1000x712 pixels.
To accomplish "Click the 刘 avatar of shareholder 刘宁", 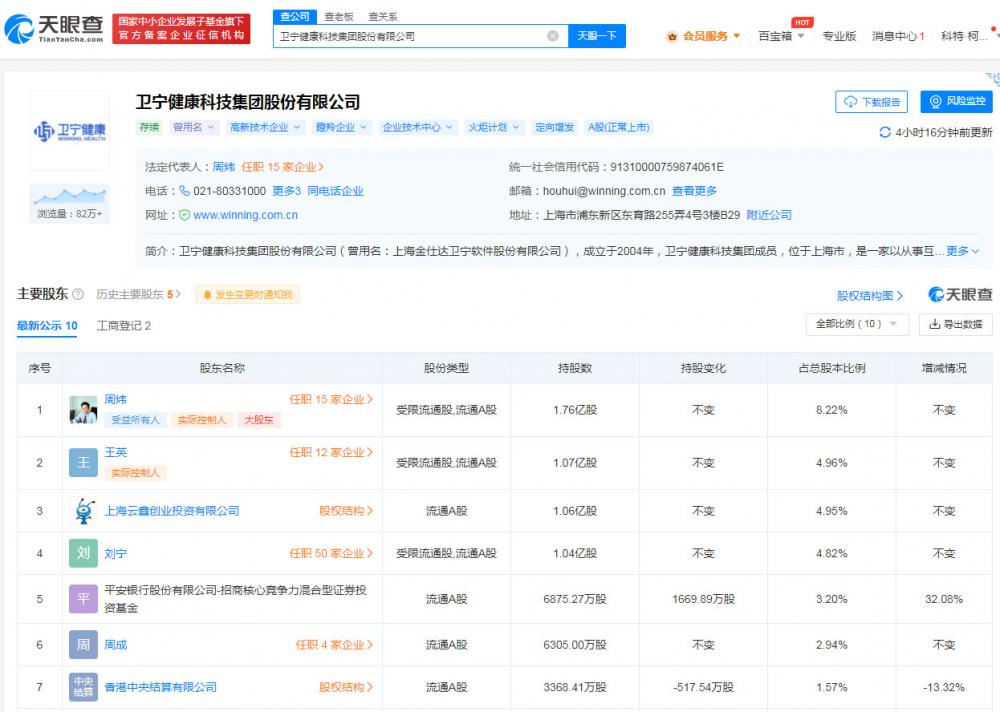I will (84, 553).
